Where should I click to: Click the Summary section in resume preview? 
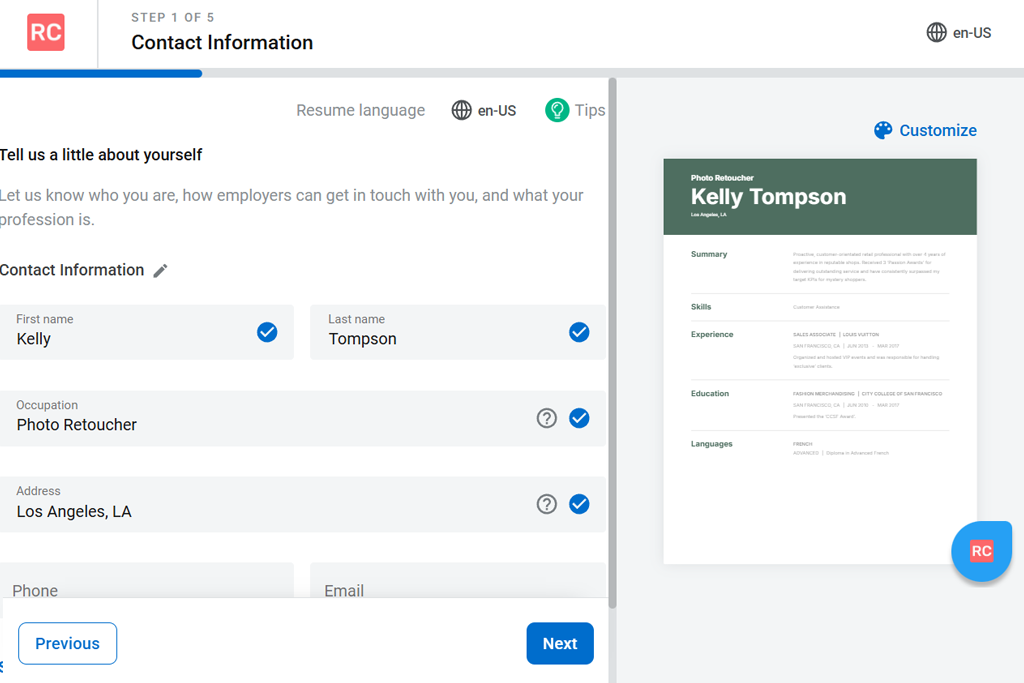(x=820, y=266)
